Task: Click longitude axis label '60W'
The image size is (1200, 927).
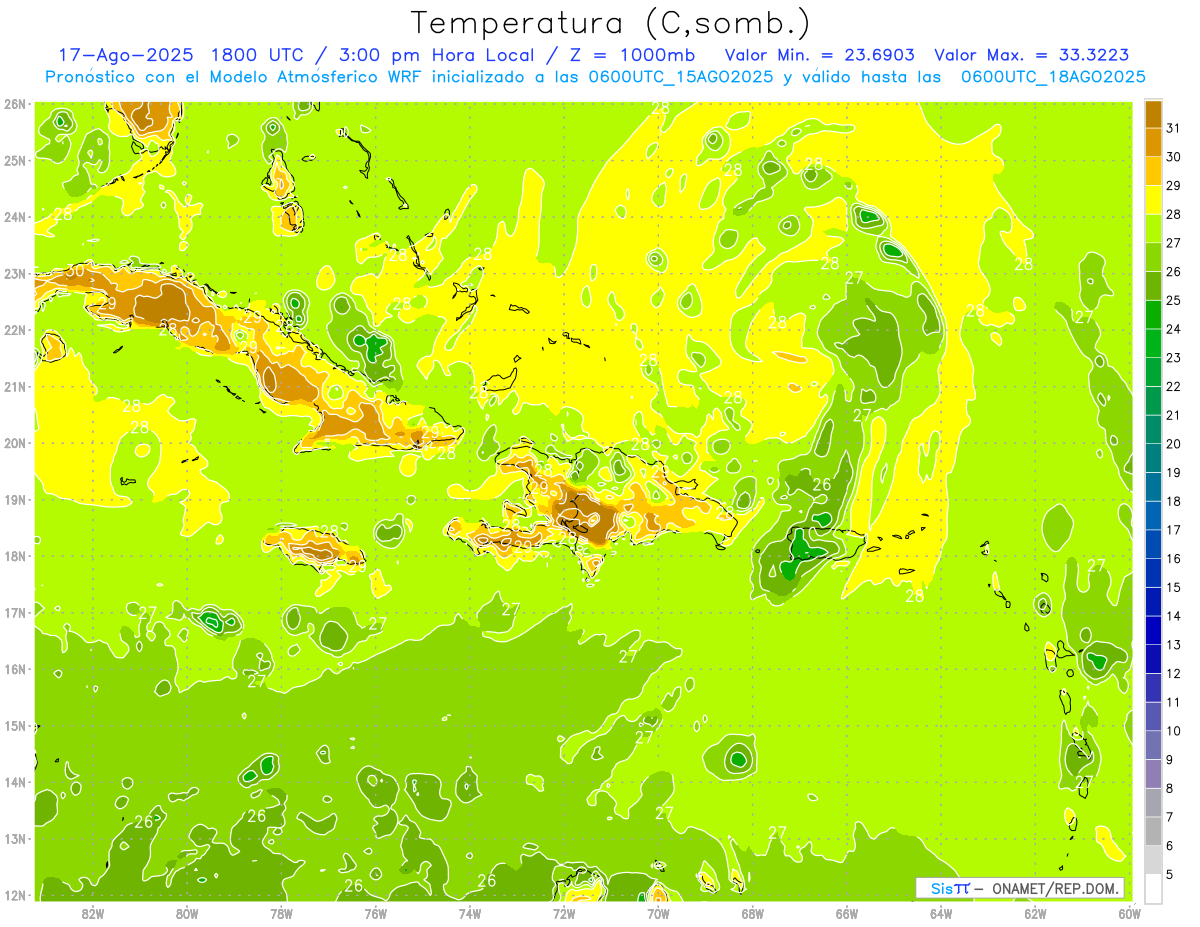Action: coord(1129,912)
